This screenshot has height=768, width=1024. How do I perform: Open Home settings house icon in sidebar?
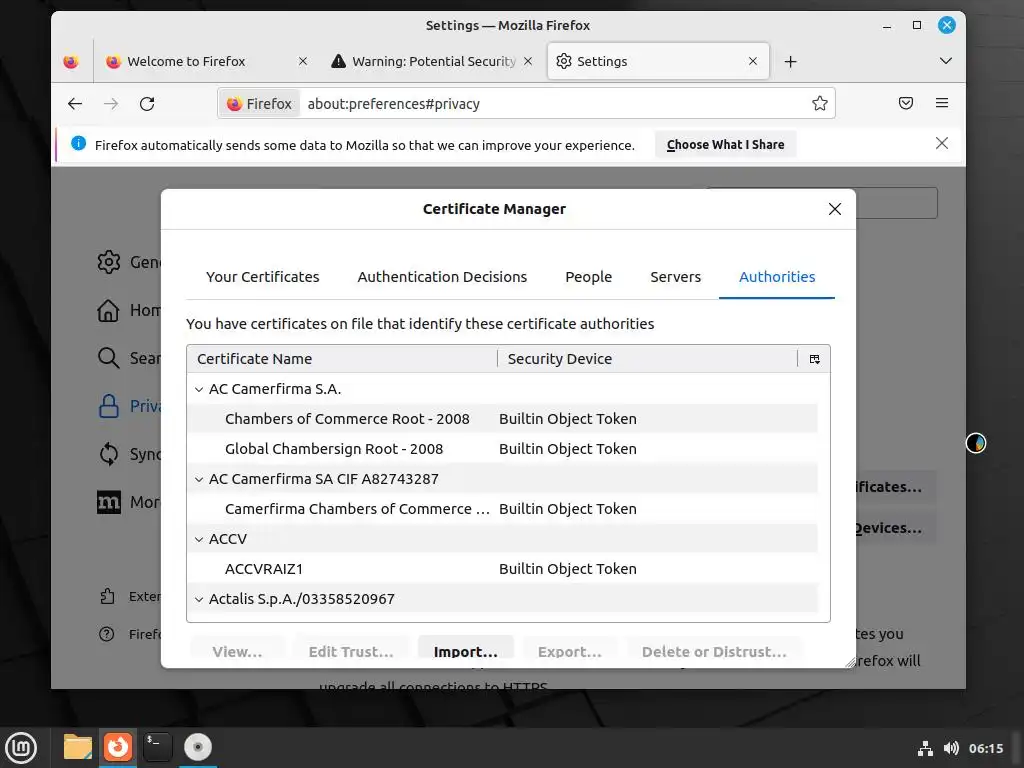[x=108, y=310]
